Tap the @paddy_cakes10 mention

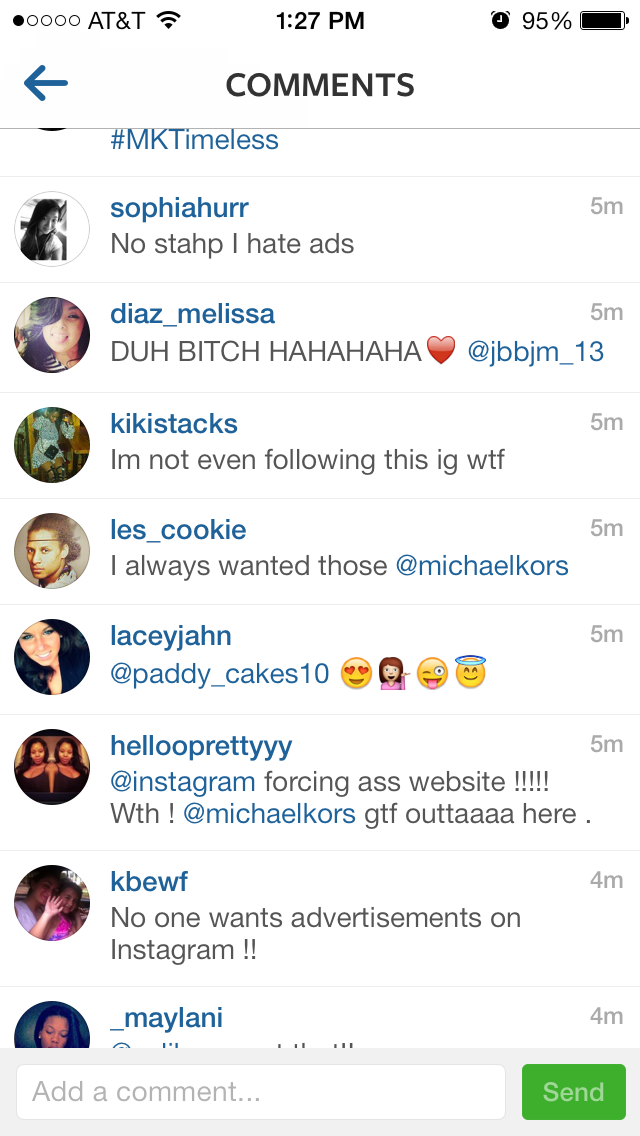point(220,674)
